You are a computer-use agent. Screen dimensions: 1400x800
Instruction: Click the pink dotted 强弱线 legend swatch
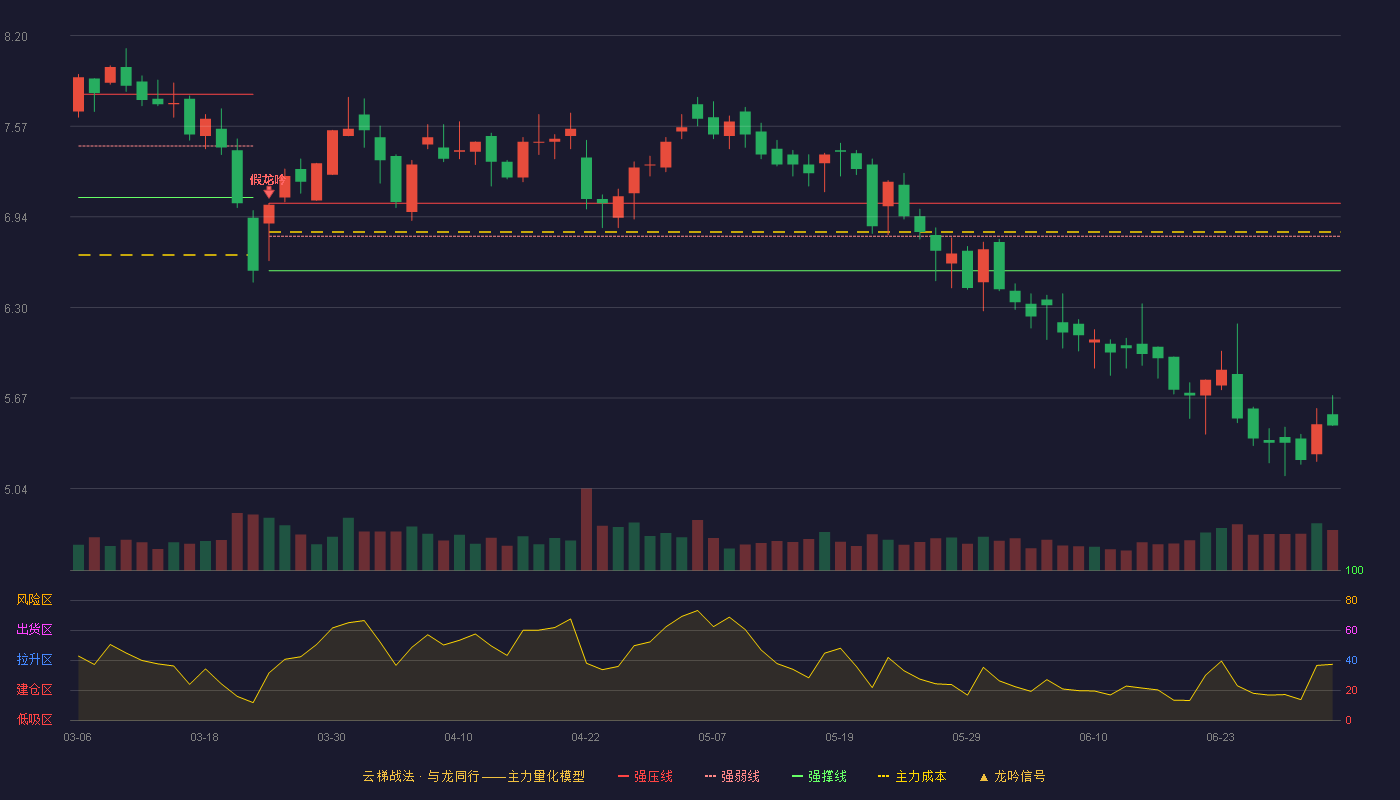point(710,776)
